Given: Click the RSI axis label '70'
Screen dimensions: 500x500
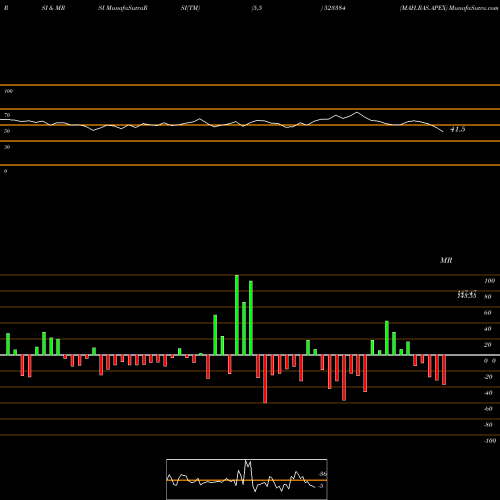Looking at the screenshot, I should coord(7,115).
